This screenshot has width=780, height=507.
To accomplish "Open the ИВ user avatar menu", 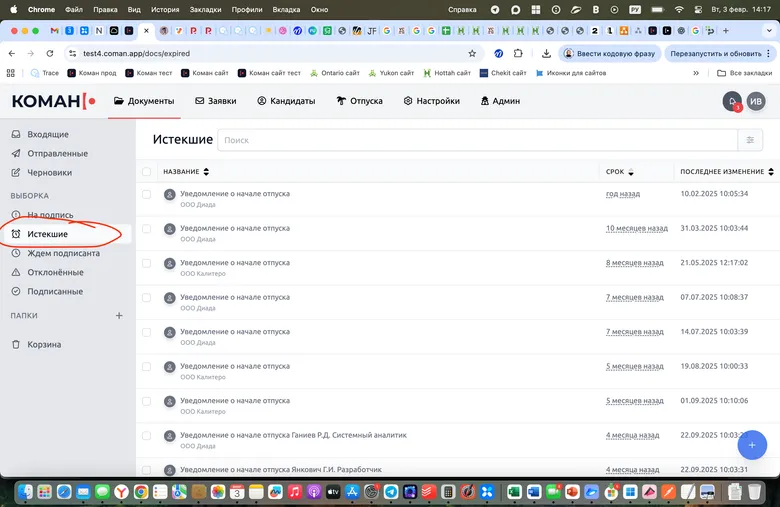I will coord(757,101).
